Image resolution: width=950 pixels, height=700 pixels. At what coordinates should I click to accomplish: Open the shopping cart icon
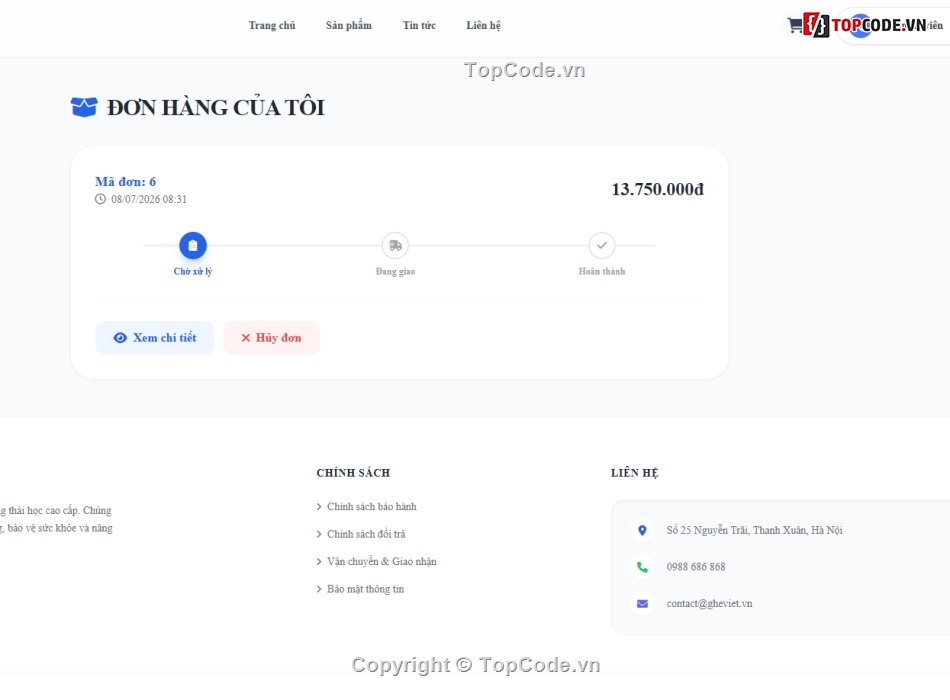[794, 25]
